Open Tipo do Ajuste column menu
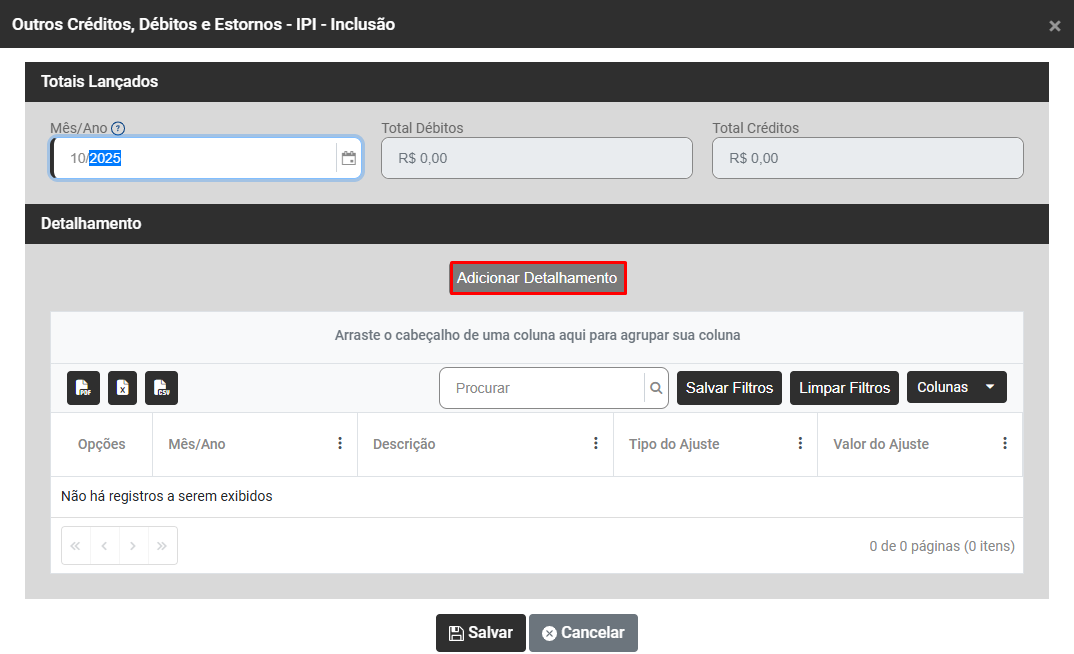This screenshot has width=1074, height=654. (x=800, y=444)
